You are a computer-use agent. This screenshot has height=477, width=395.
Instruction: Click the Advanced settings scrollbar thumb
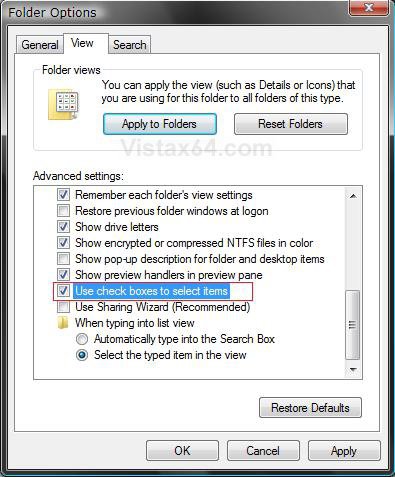coord(353,324)
